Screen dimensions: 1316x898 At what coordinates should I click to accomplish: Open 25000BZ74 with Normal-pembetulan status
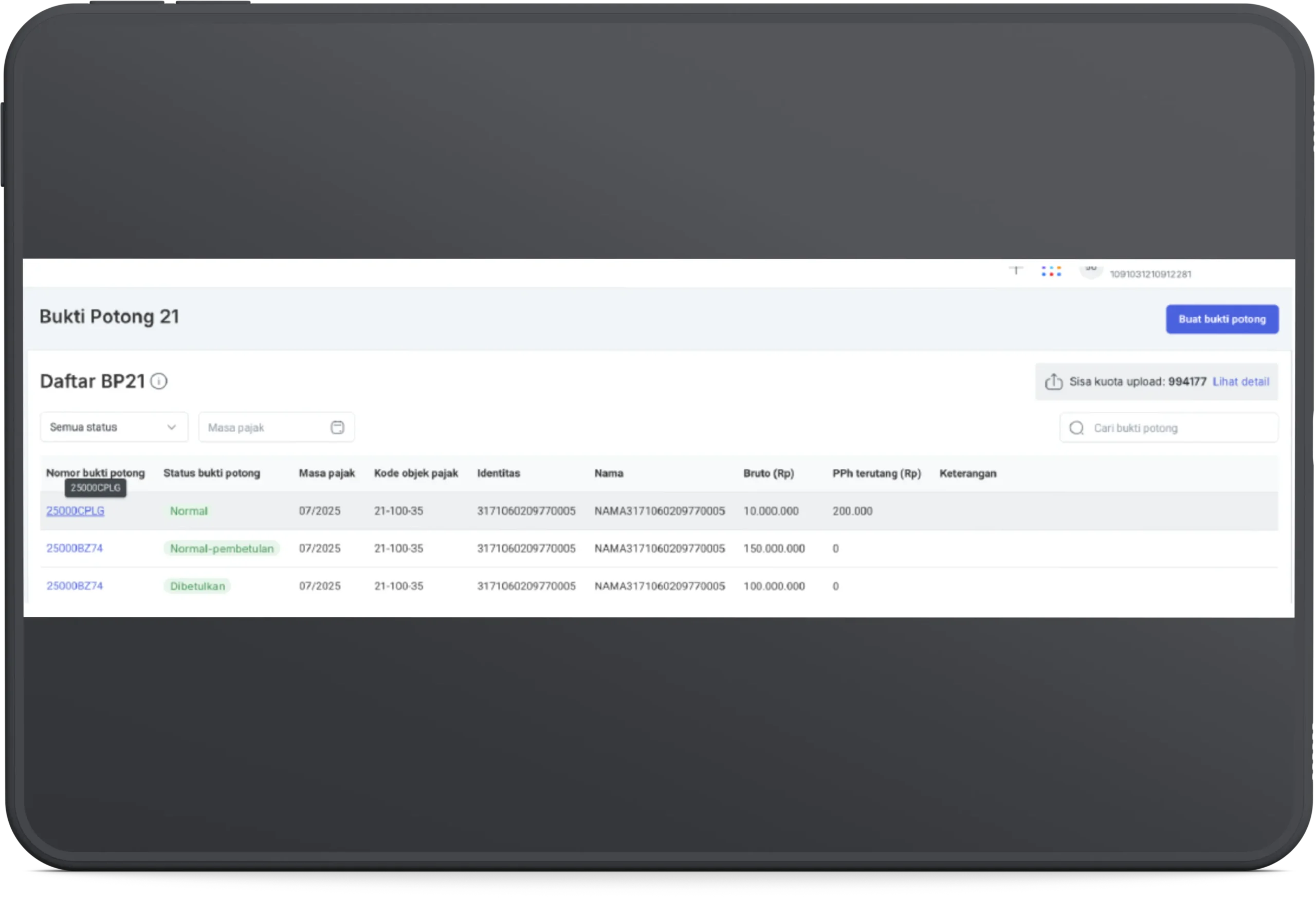tap(75, 548)
